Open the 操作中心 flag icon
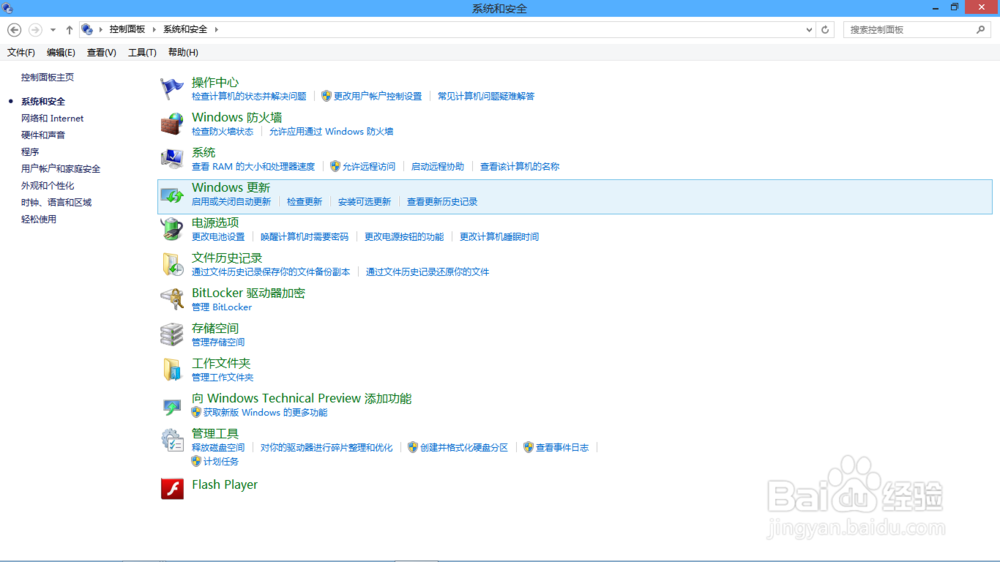This screenshot has width=1000, height=562. [172, 88]
